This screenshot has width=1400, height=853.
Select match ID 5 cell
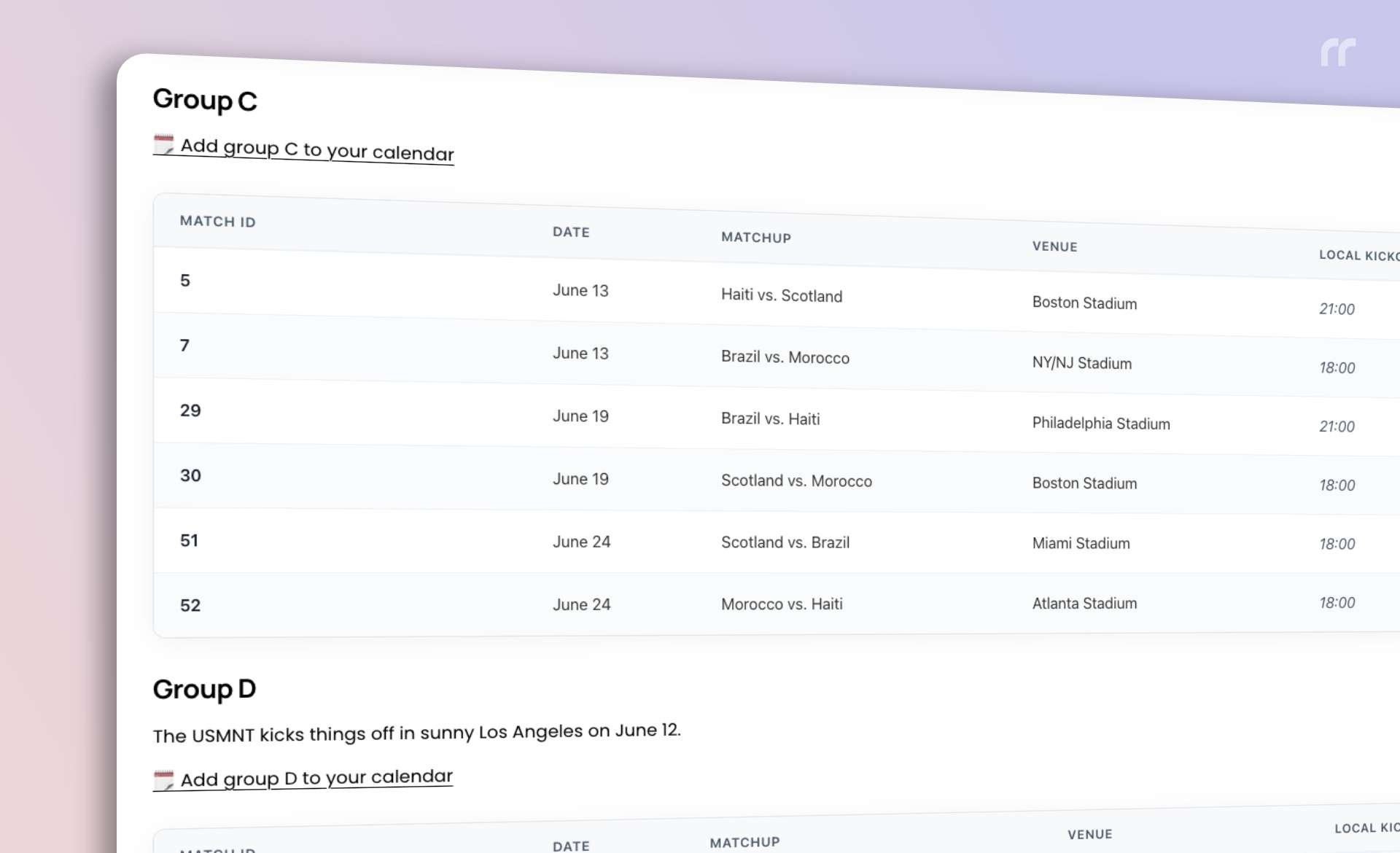[x=185, y=281]
